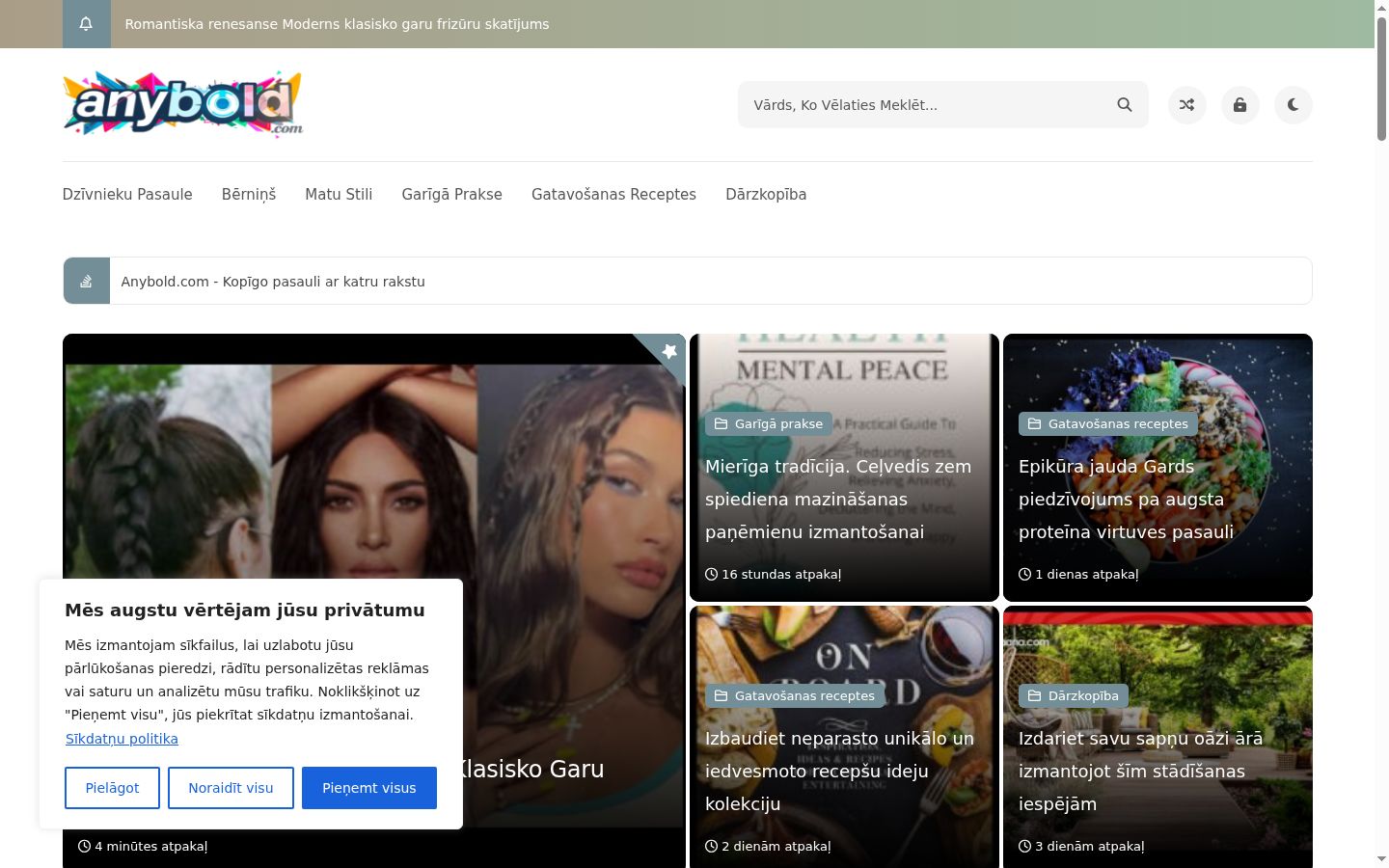Screen dimensions: 1389x868
Task: Open Gatavošanas Receptes menu
Action: tap(613, 194)
